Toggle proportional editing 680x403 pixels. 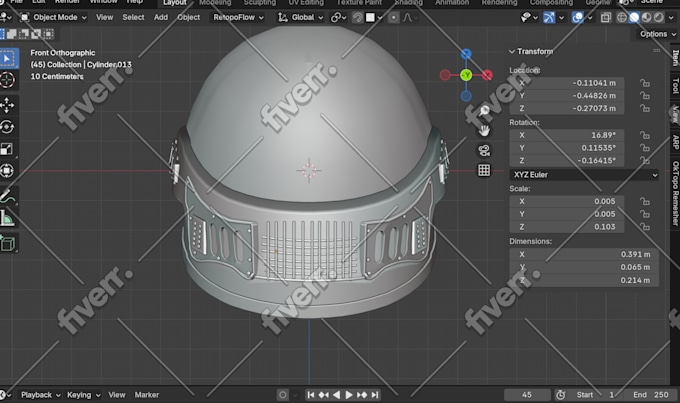coord(393,17)
